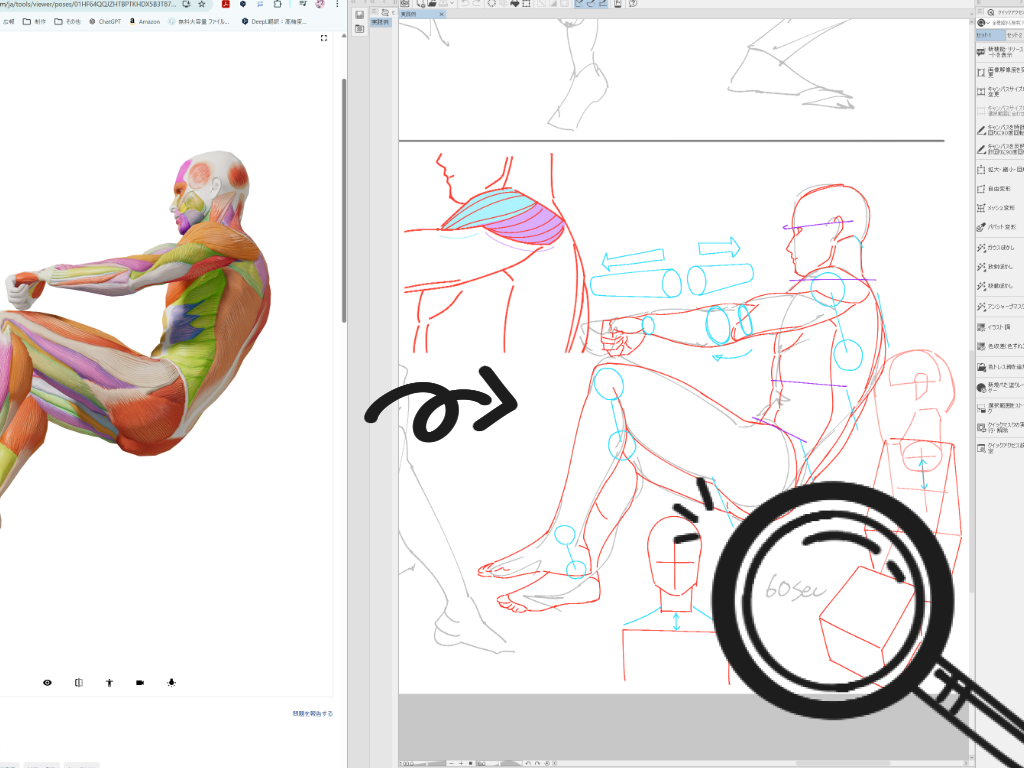
Task: Click 拡大・縮小・回転 in quick access
Action: (x=1000, y=169)
